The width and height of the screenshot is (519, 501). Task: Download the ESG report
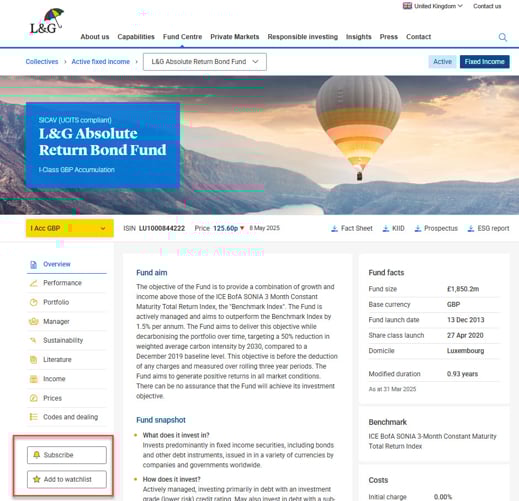pyautogui.click(x=488, y=228)
